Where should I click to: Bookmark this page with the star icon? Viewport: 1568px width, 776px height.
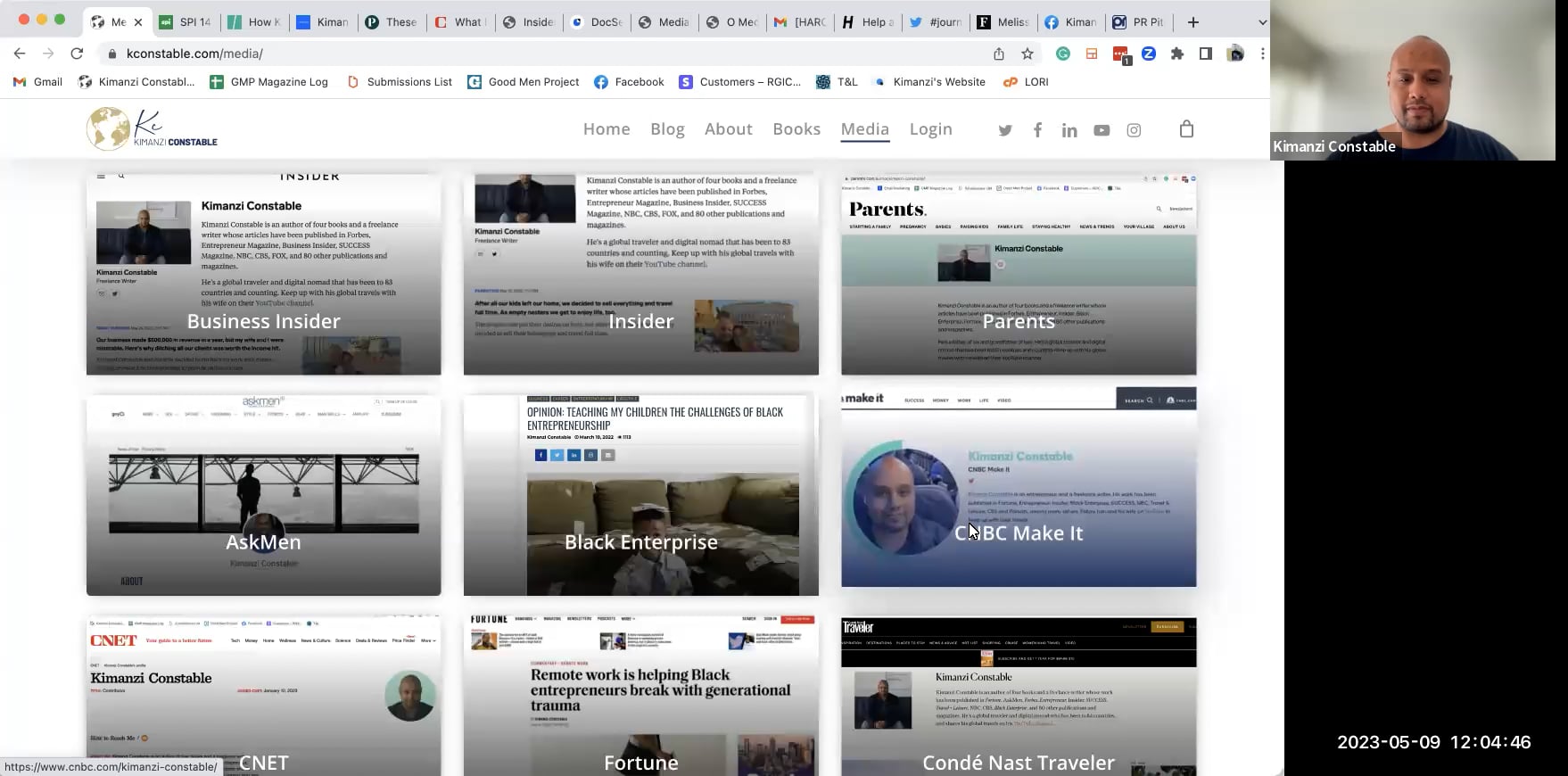tap(1027, 54)
